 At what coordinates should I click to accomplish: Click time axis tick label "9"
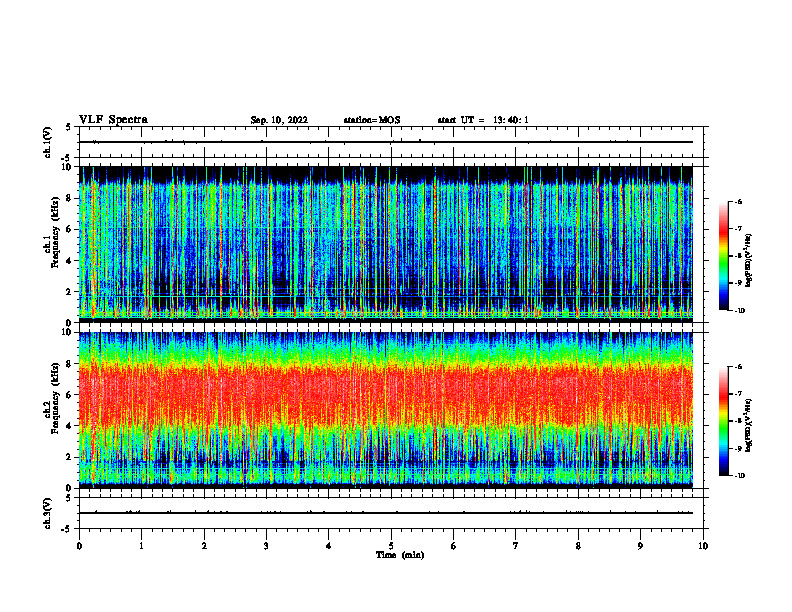[x=640, y=546]
